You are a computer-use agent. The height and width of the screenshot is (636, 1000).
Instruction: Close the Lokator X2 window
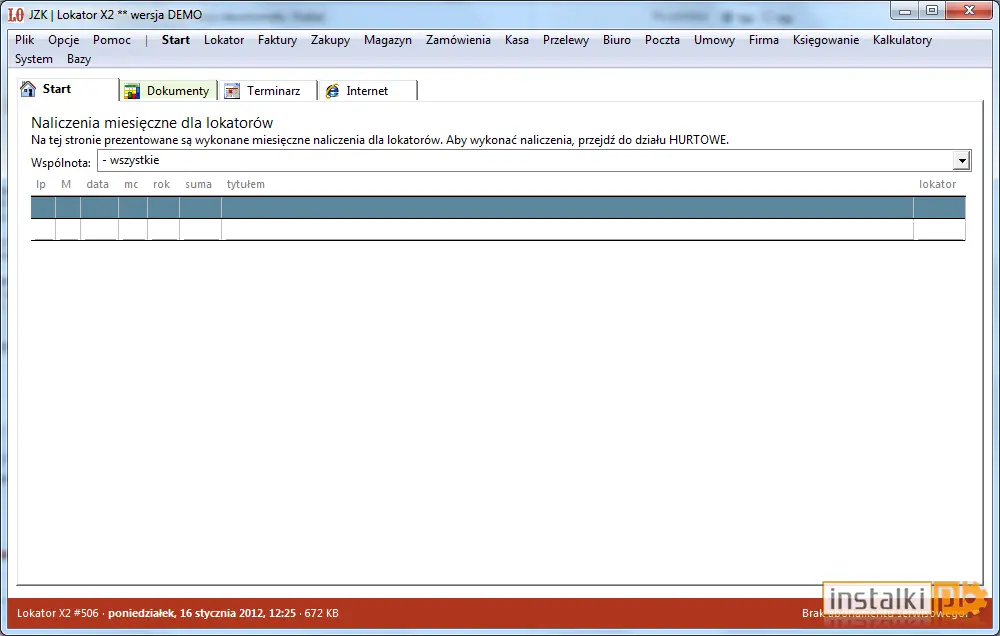(969, 11)
